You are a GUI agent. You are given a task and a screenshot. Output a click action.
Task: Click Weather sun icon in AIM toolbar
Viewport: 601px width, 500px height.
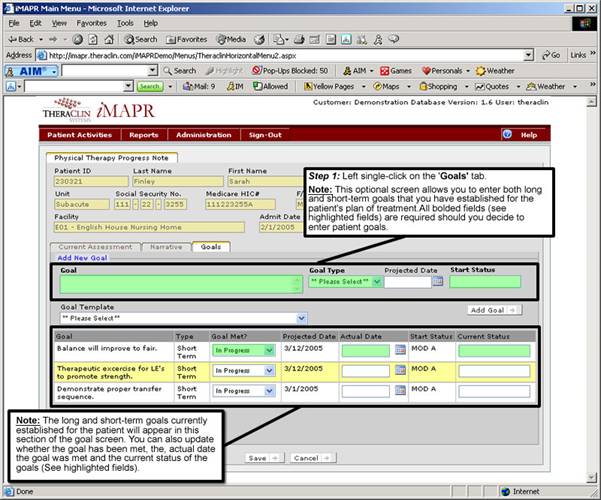[x=495, y=71]
